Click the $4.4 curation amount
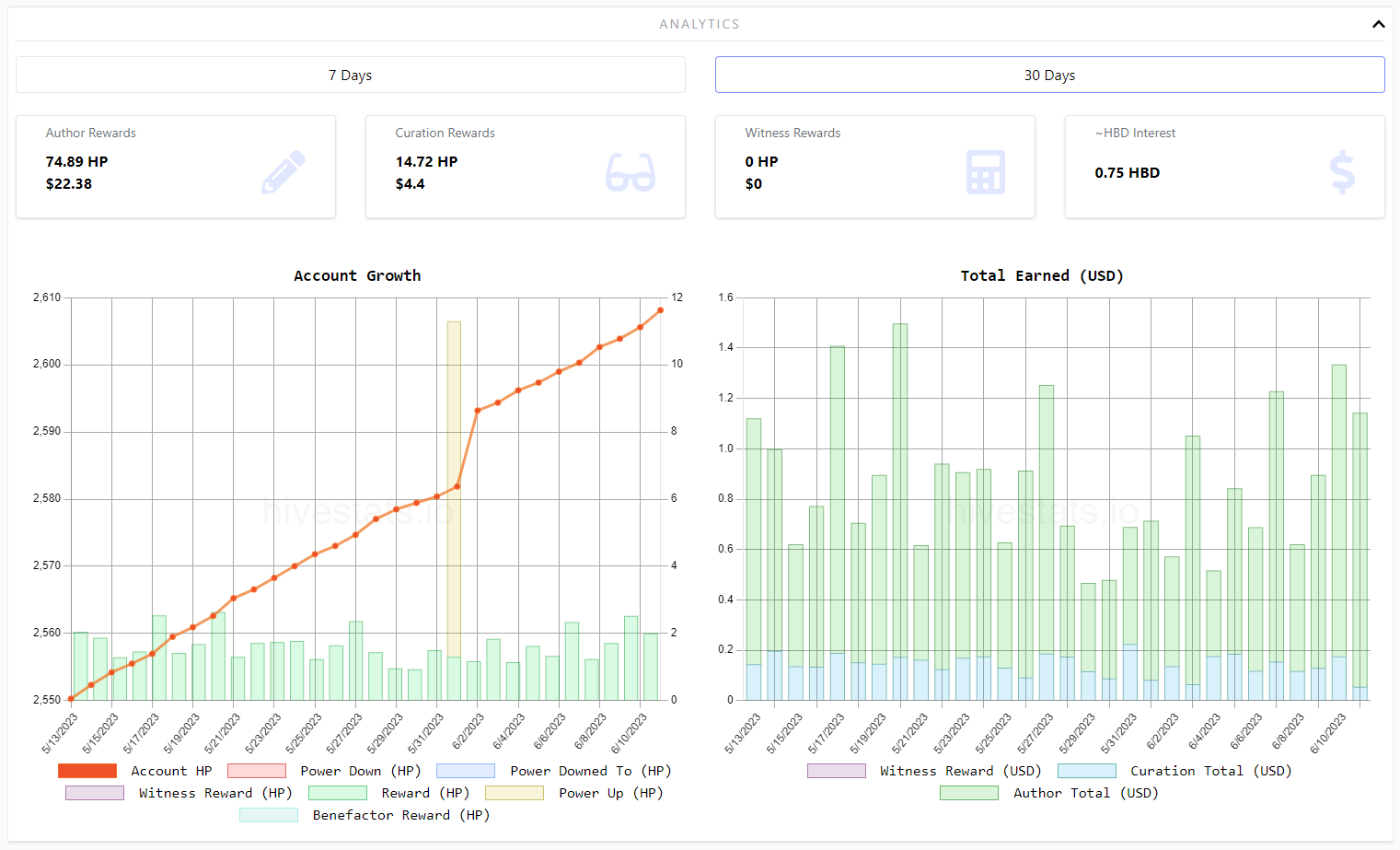This screenshot has height=850, width=1400. [x=411, y=183]
